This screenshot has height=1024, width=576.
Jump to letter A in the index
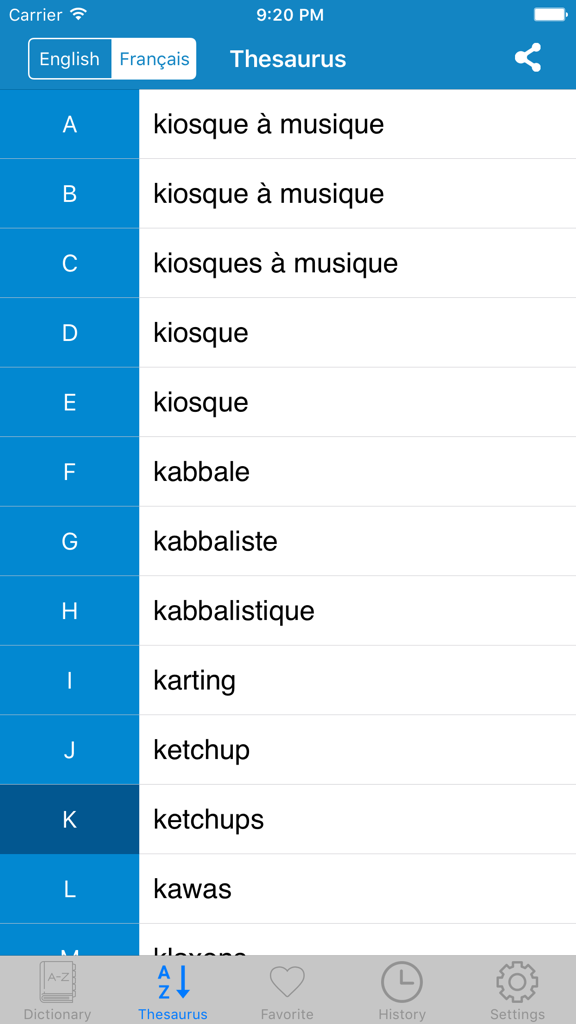click(x=69, y=124)
